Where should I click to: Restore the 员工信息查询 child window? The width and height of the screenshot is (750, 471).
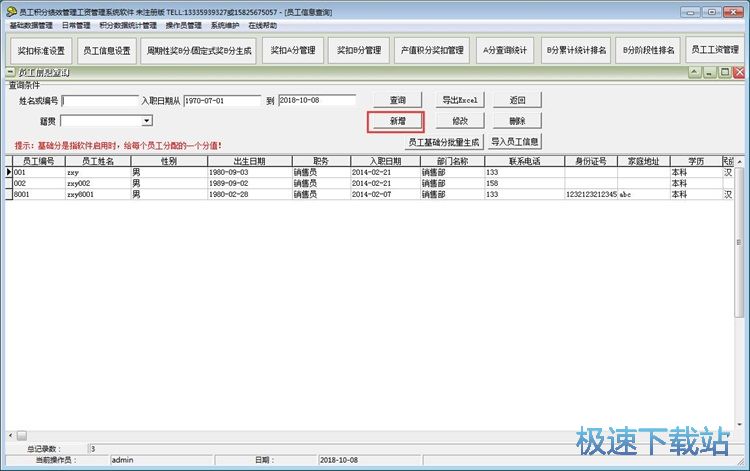pos(725,72)
